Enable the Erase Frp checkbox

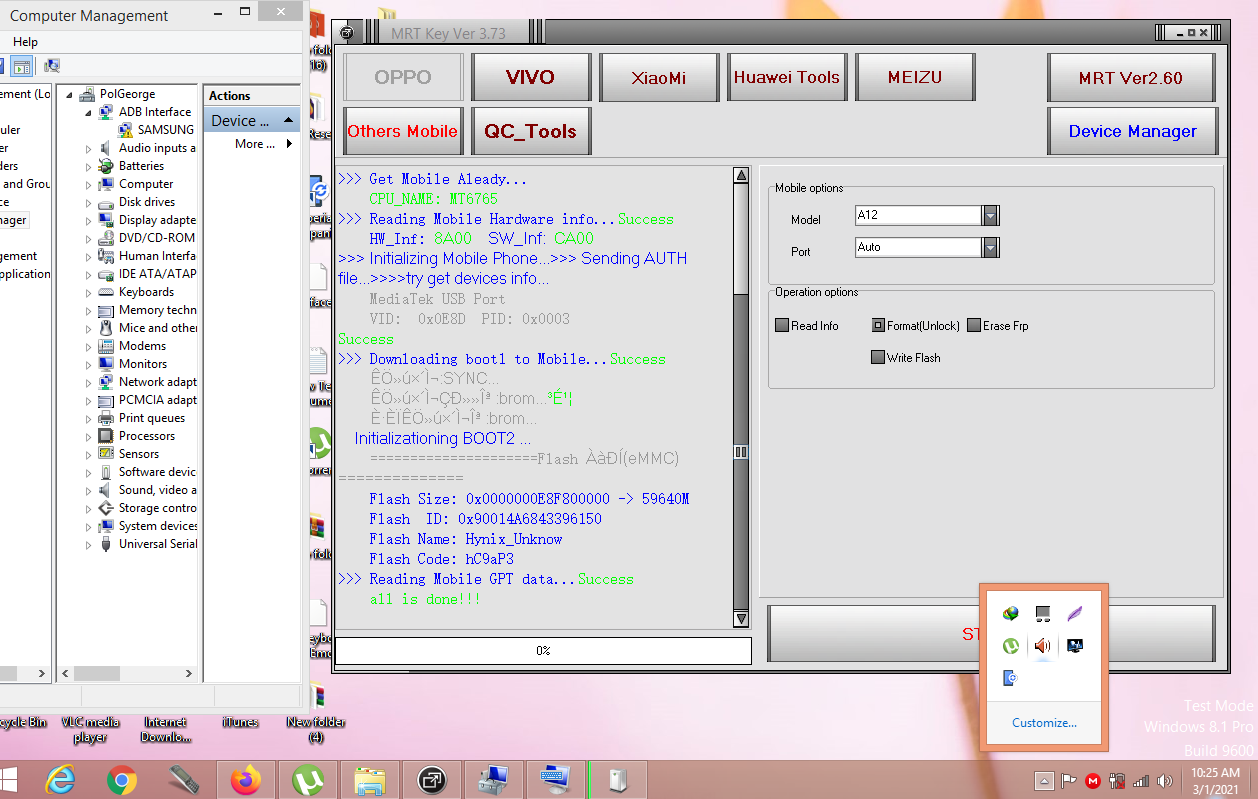[974, 326]
